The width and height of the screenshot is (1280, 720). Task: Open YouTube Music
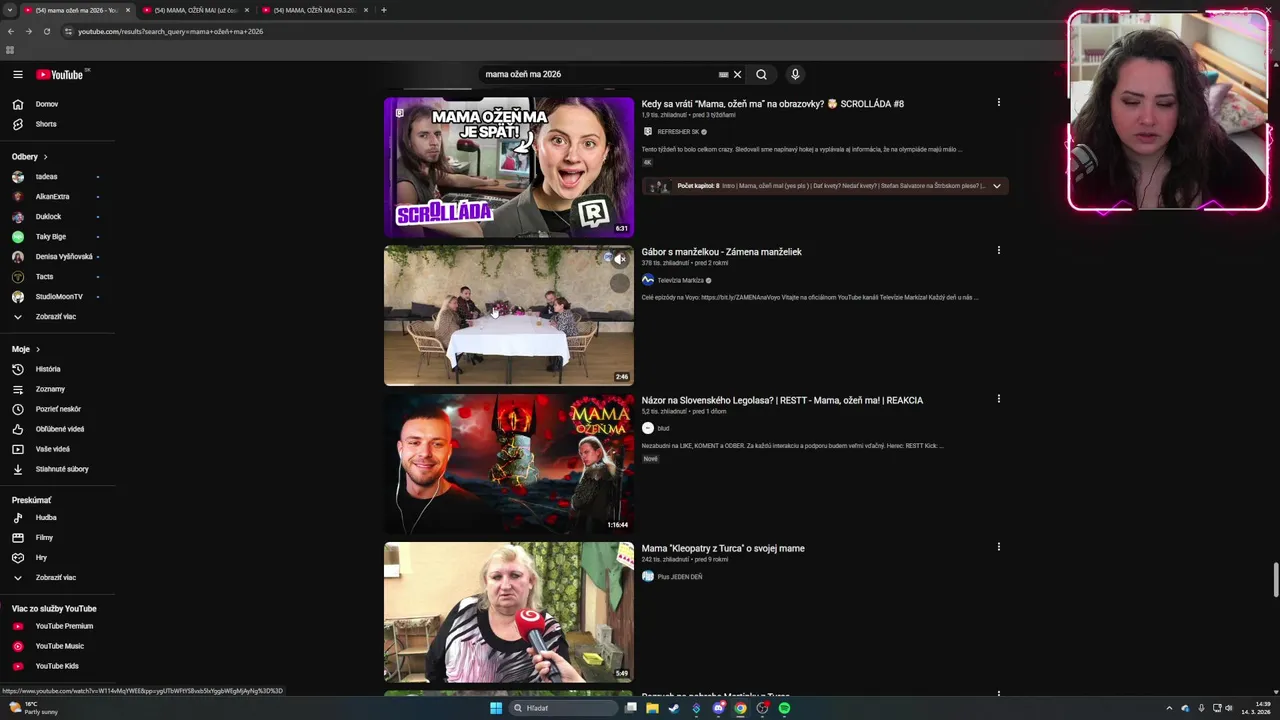point(60,646)
